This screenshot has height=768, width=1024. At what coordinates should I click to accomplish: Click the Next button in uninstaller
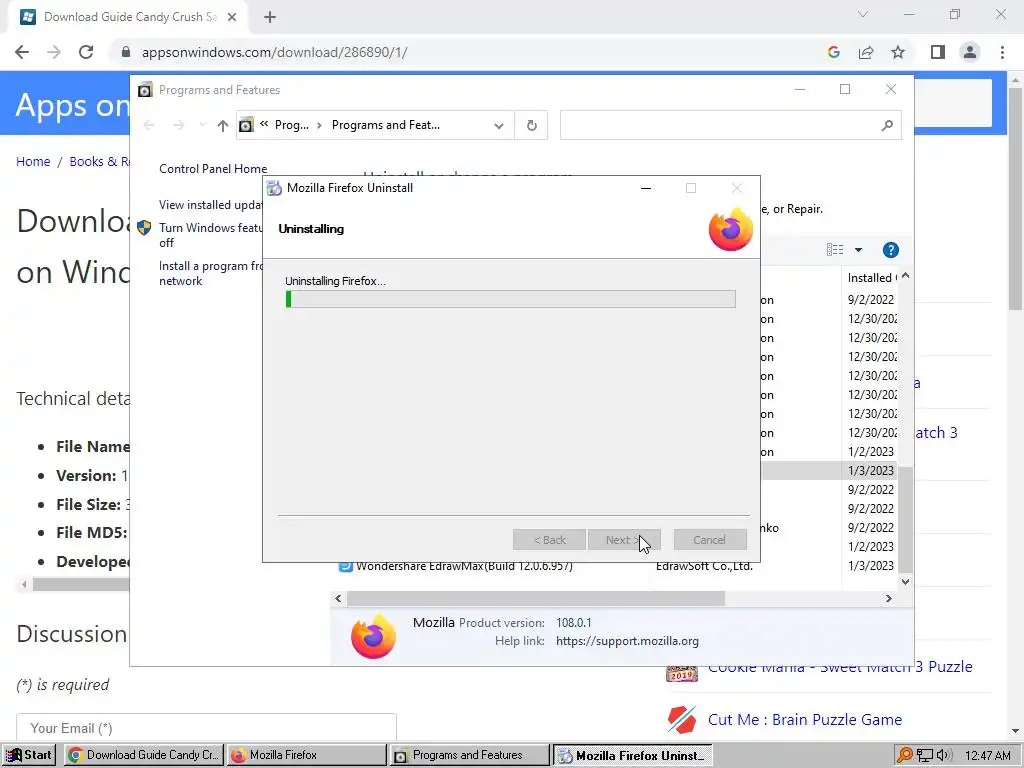click(624, 540)
